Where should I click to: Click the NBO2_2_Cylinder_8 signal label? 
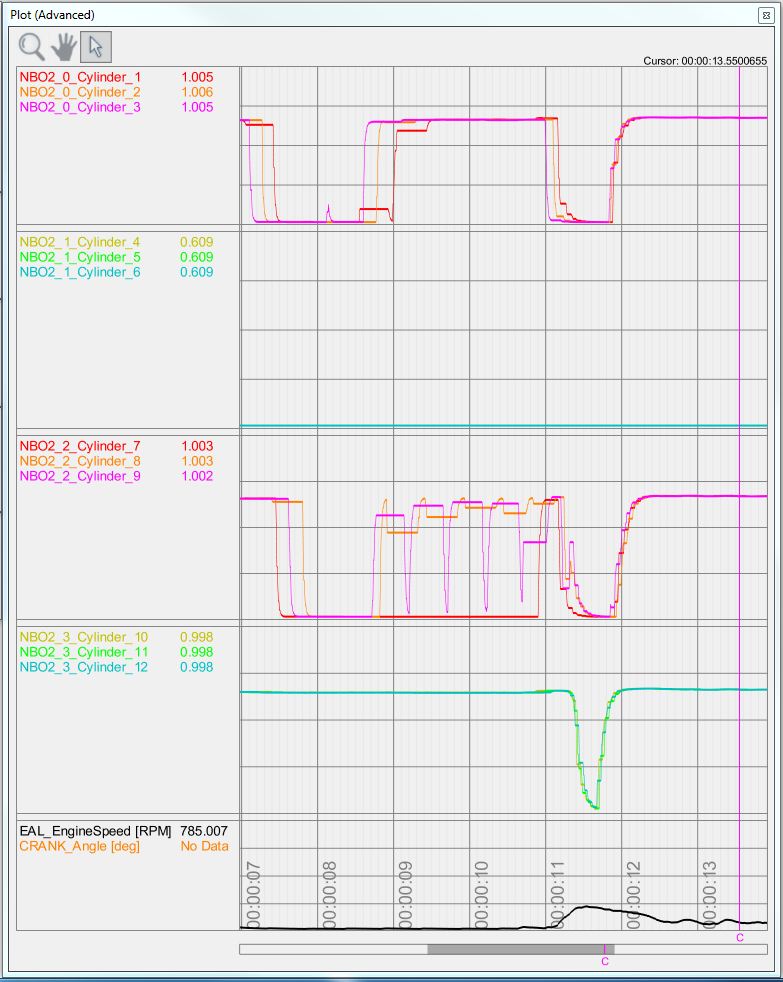(81, 461)
